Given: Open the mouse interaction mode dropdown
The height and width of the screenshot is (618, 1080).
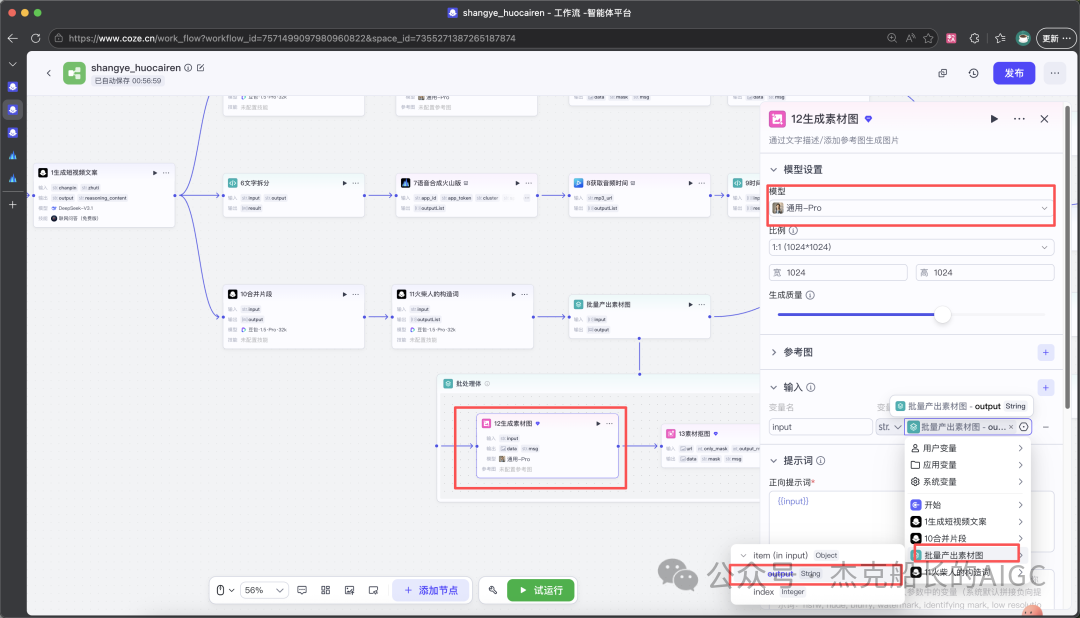Looking at the screenshot, I should tap(225, 590).
